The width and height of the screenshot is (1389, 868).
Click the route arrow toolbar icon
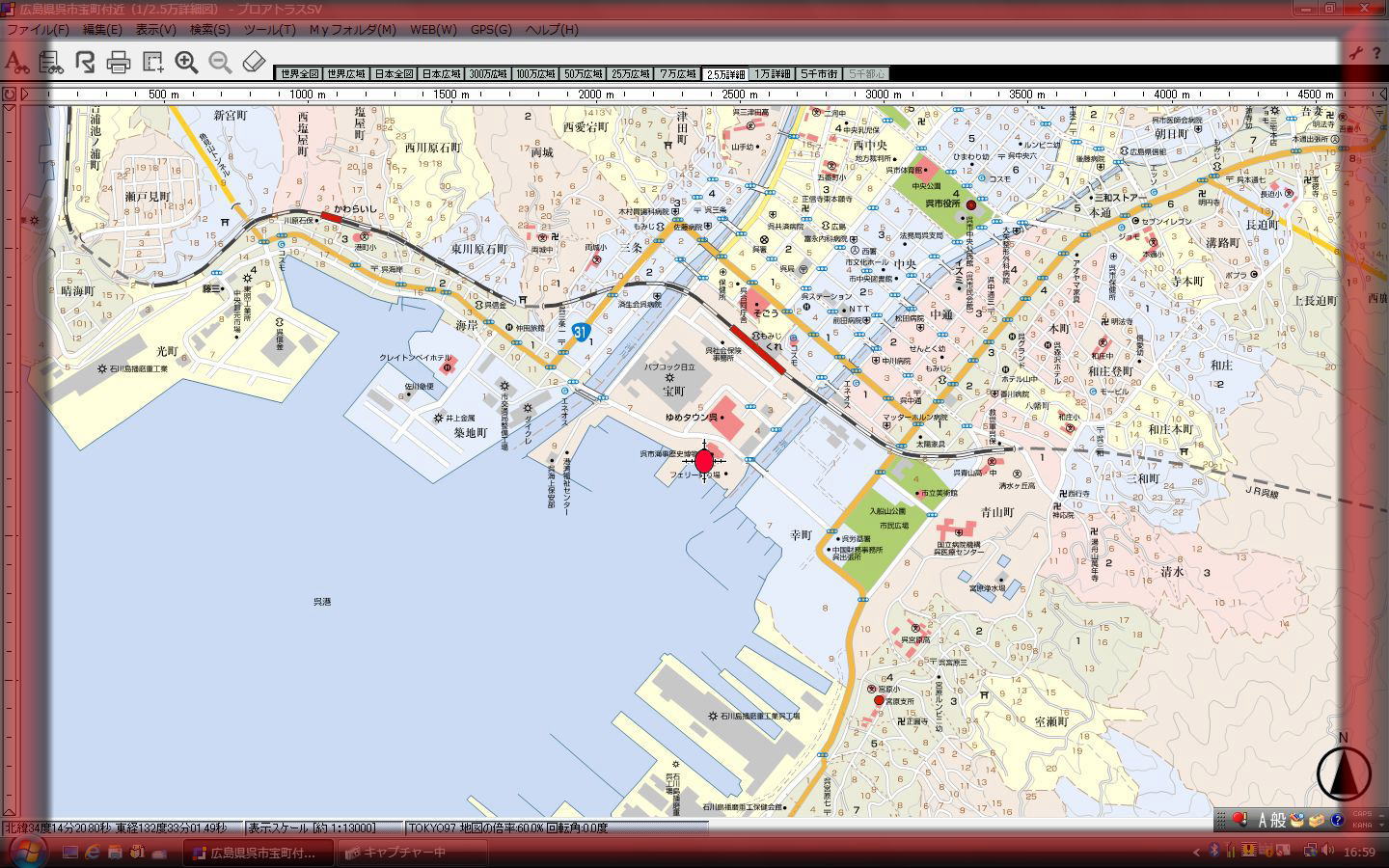85,63
